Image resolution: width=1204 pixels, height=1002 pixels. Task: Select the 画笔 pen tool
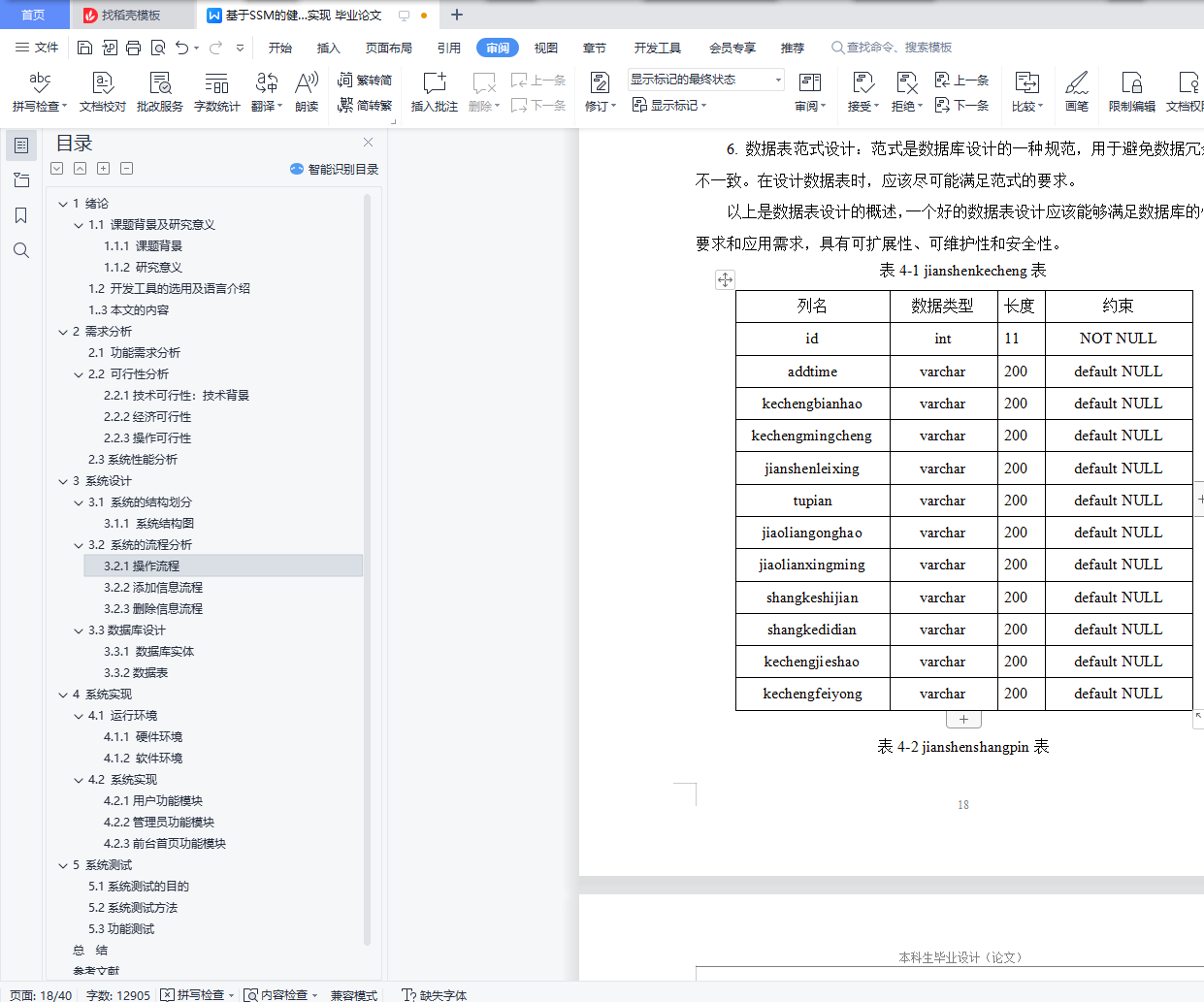coord(1077,92)
